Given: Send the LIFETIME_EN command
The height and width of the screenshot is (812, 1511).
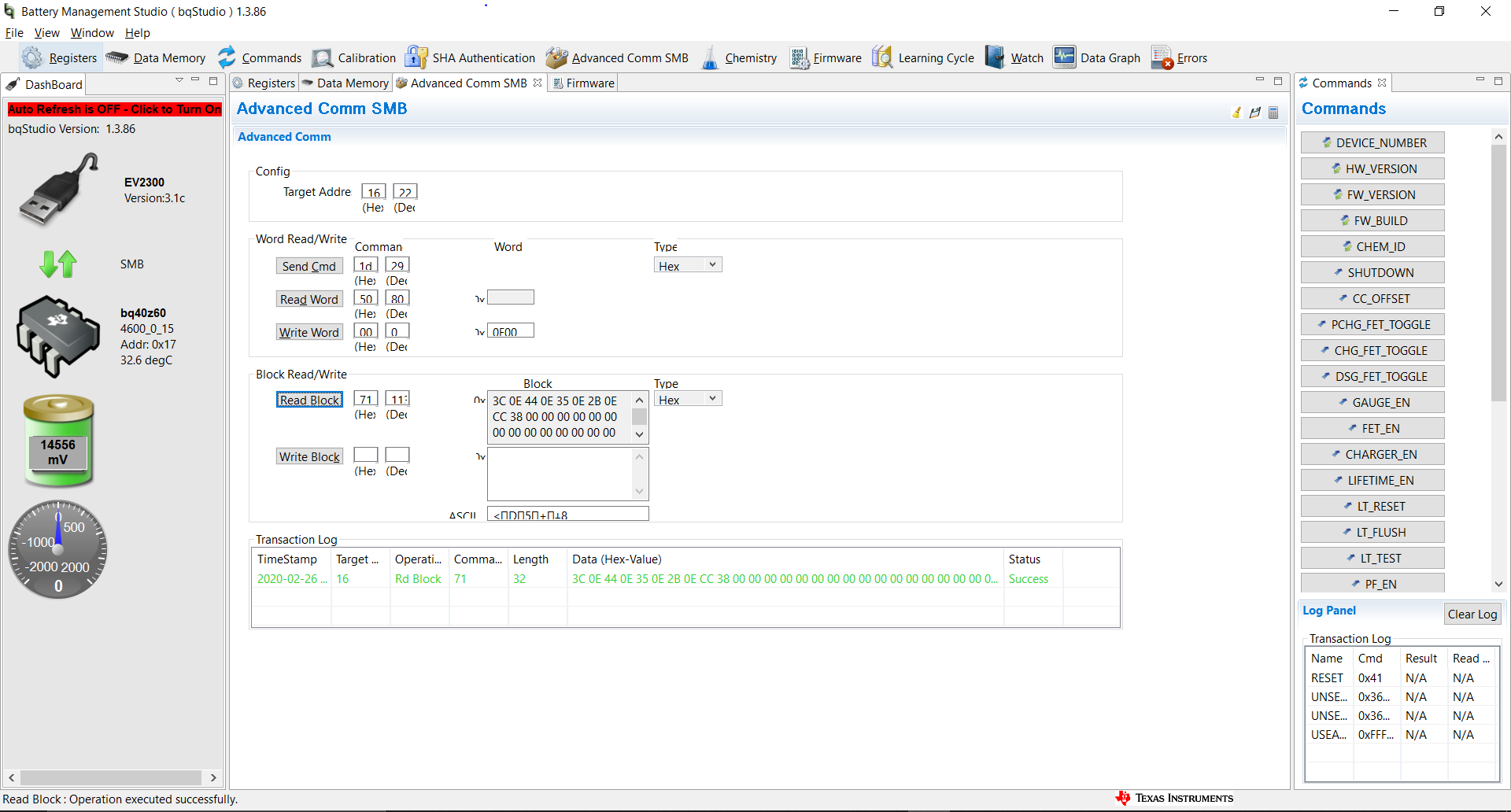Looking at the screenshot, I should pyautogui.click(x=1372, y=480).
